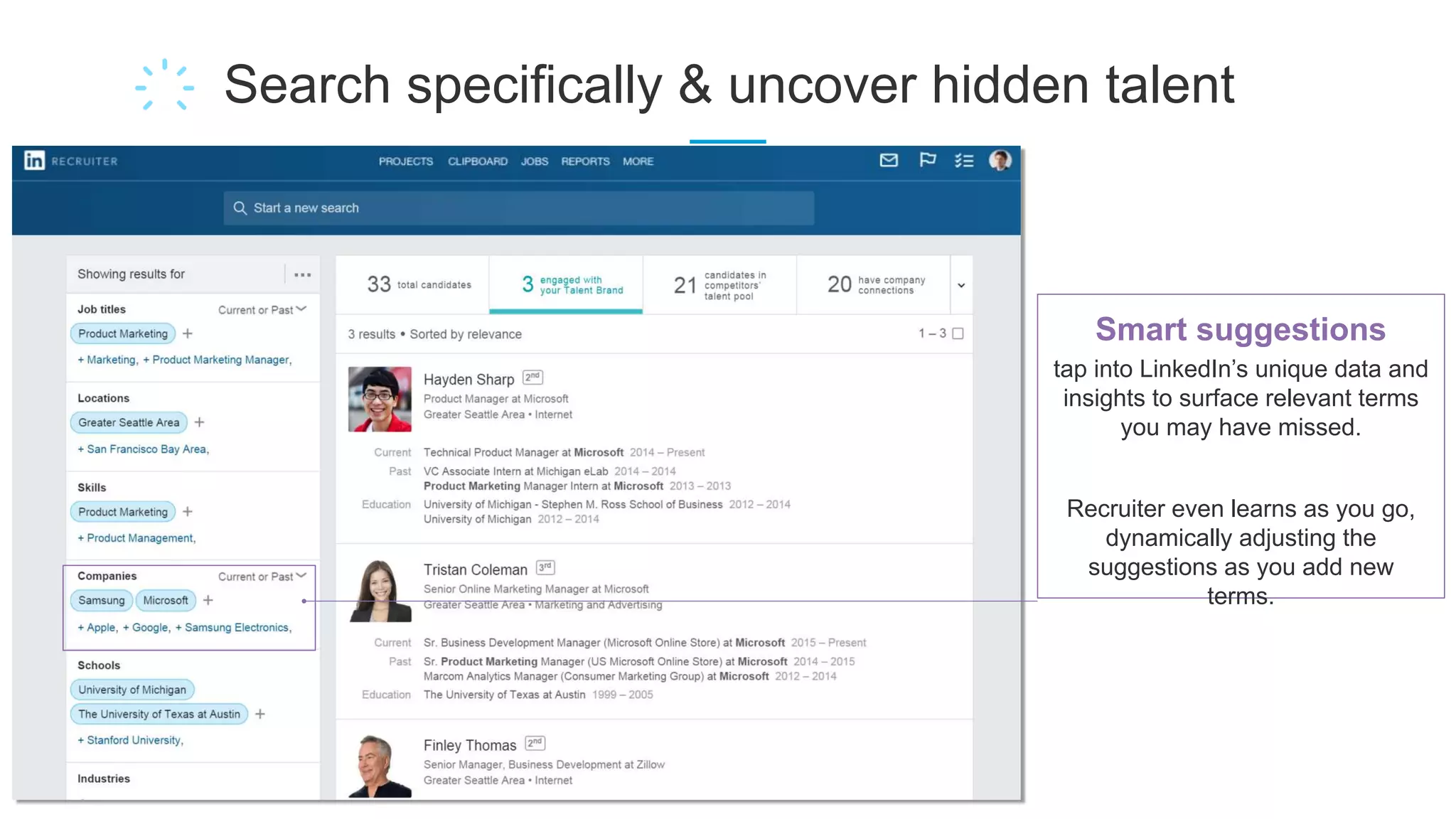This screenshot has height=819, width=1456.
Task: Add suggested Marketing job title
Action: point(107,360)
